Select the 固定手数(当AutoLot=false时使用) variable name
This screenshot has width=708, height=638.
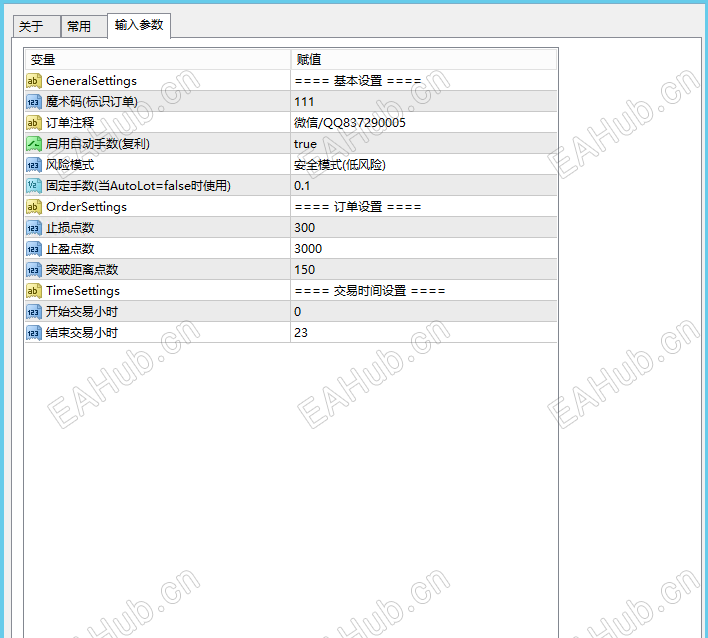click(x=138, y=186)
